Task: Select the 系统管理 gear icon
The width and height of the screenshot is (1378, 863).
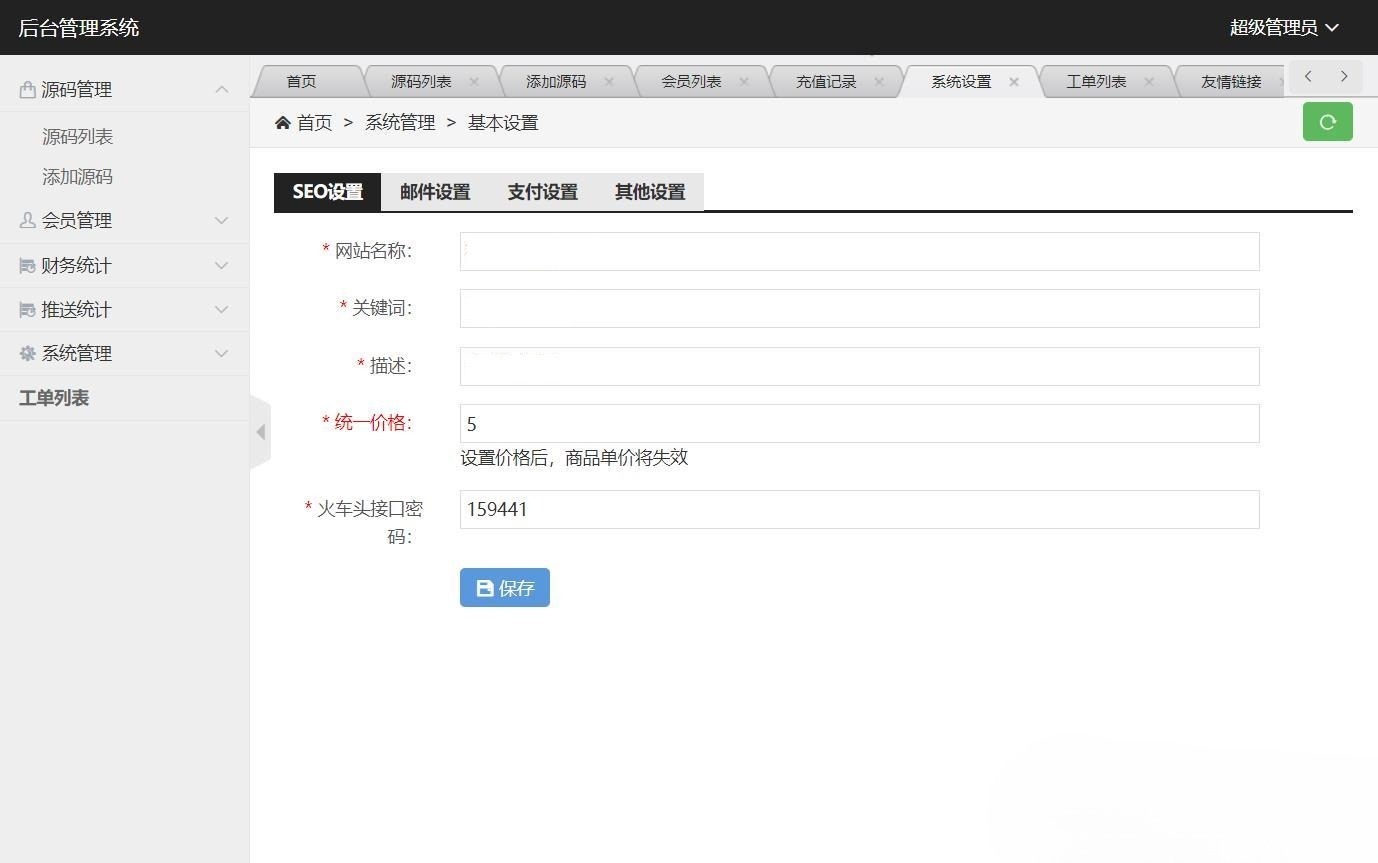Action: pyautogui.click(x=27, y=353)
